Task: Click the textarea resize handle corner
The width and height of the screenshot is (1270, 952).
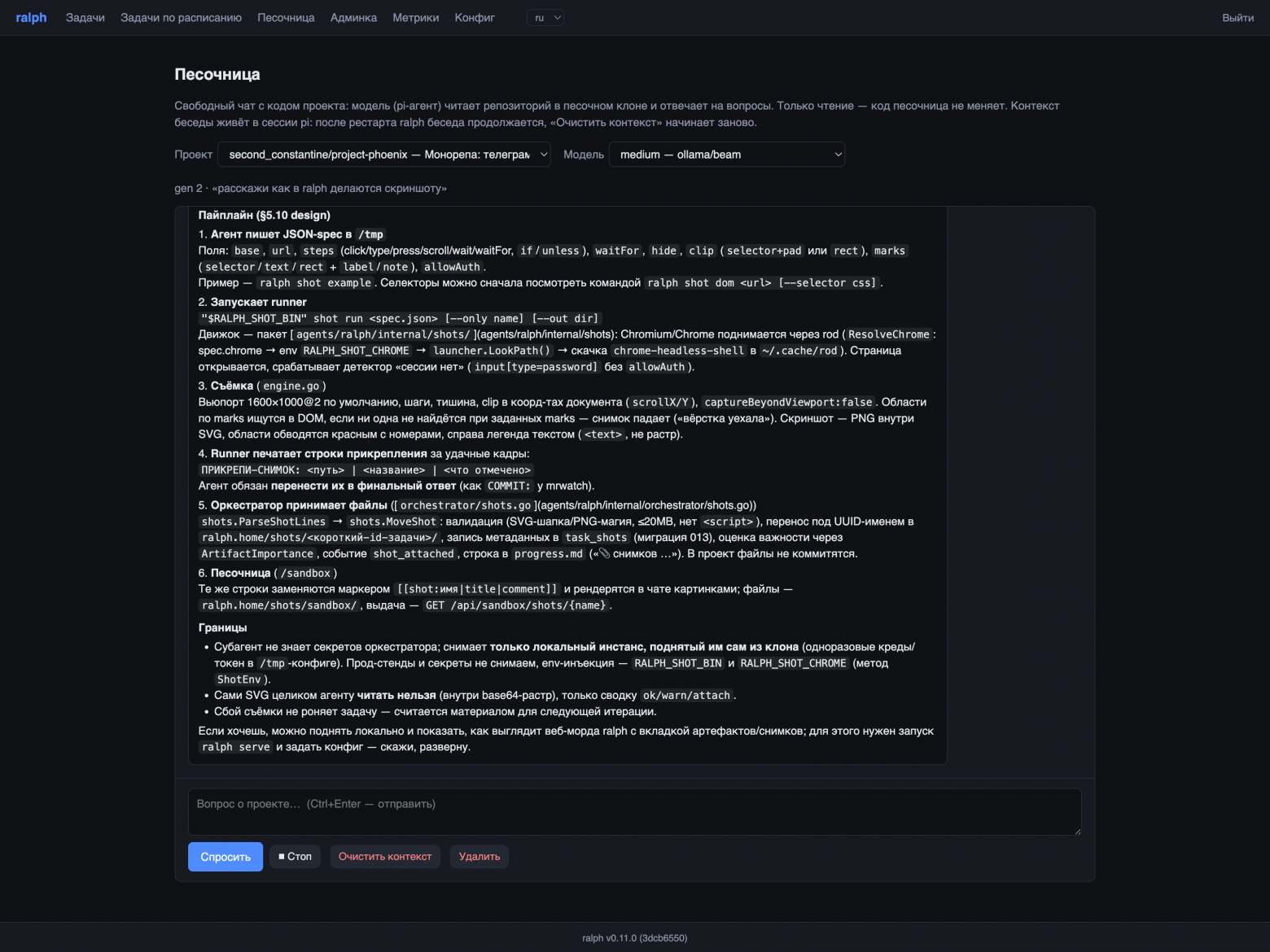Action: [x=1077, y=831]
